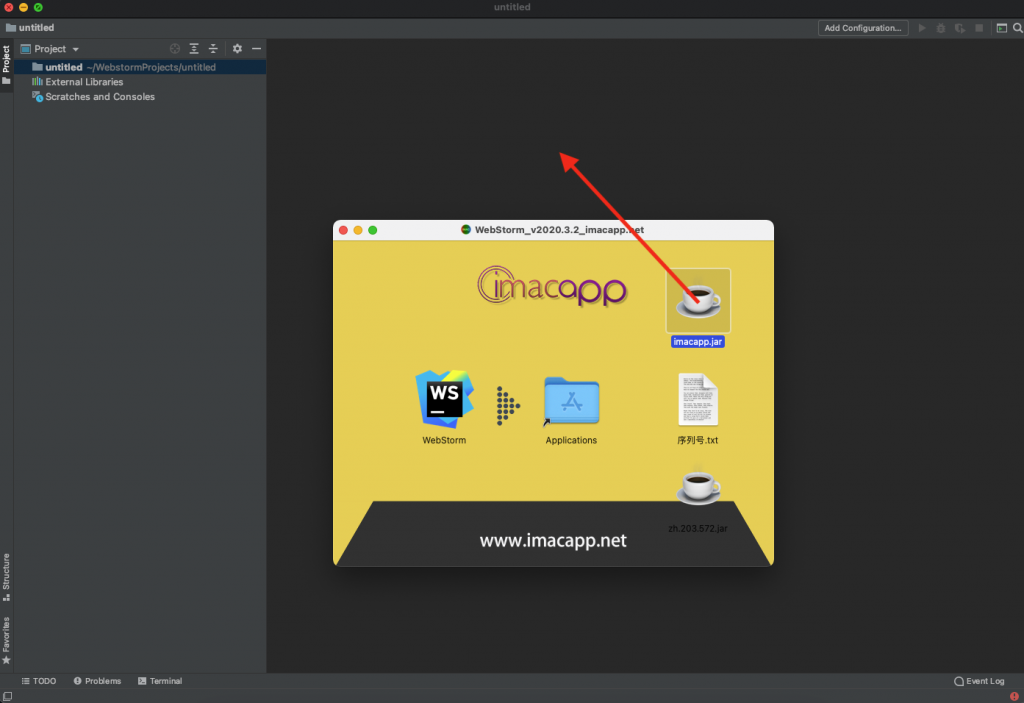Open the Project view dropdown
1024x703 pixels.
[x=50, y=49]
